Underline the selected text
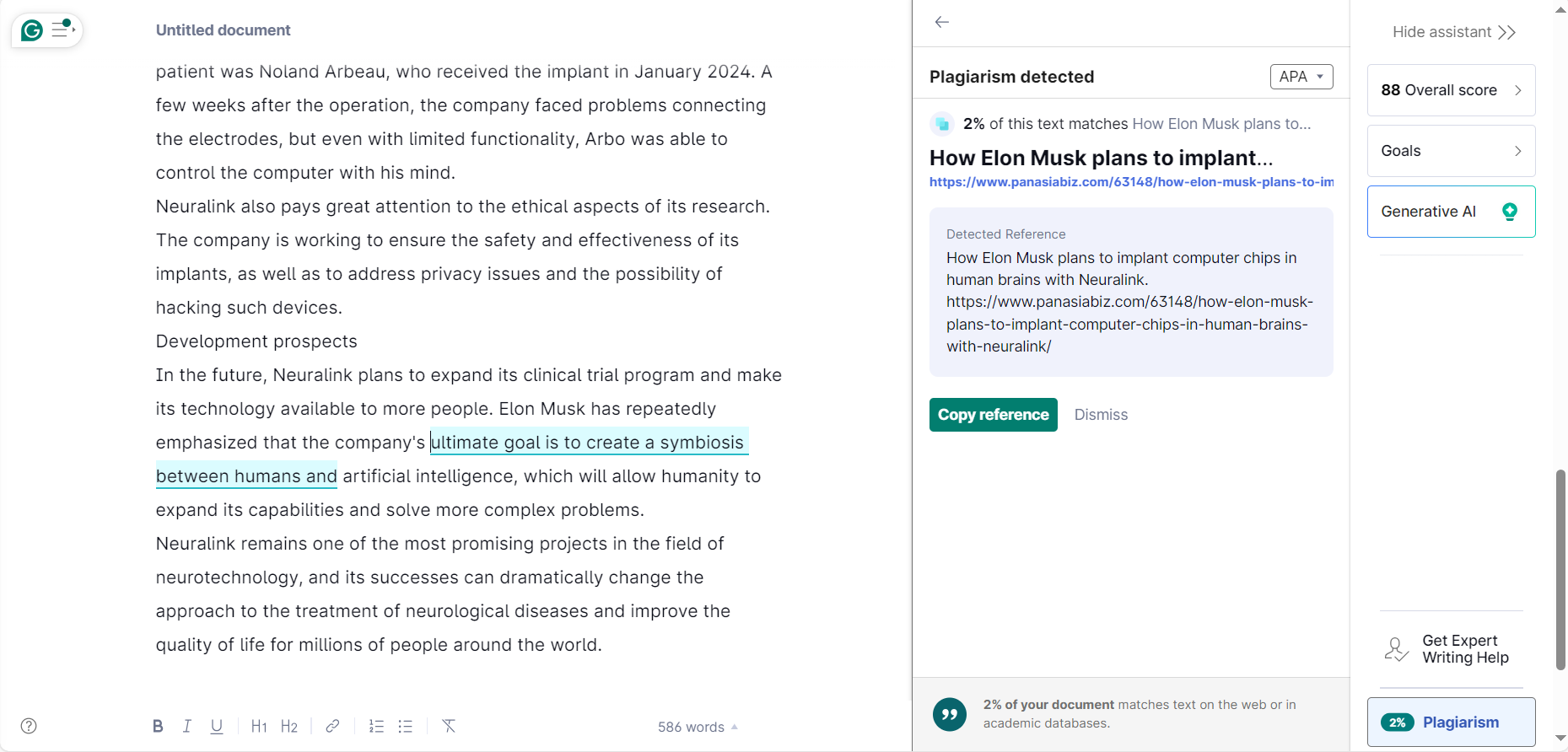The image size is (1568, 752). point(217,726)
